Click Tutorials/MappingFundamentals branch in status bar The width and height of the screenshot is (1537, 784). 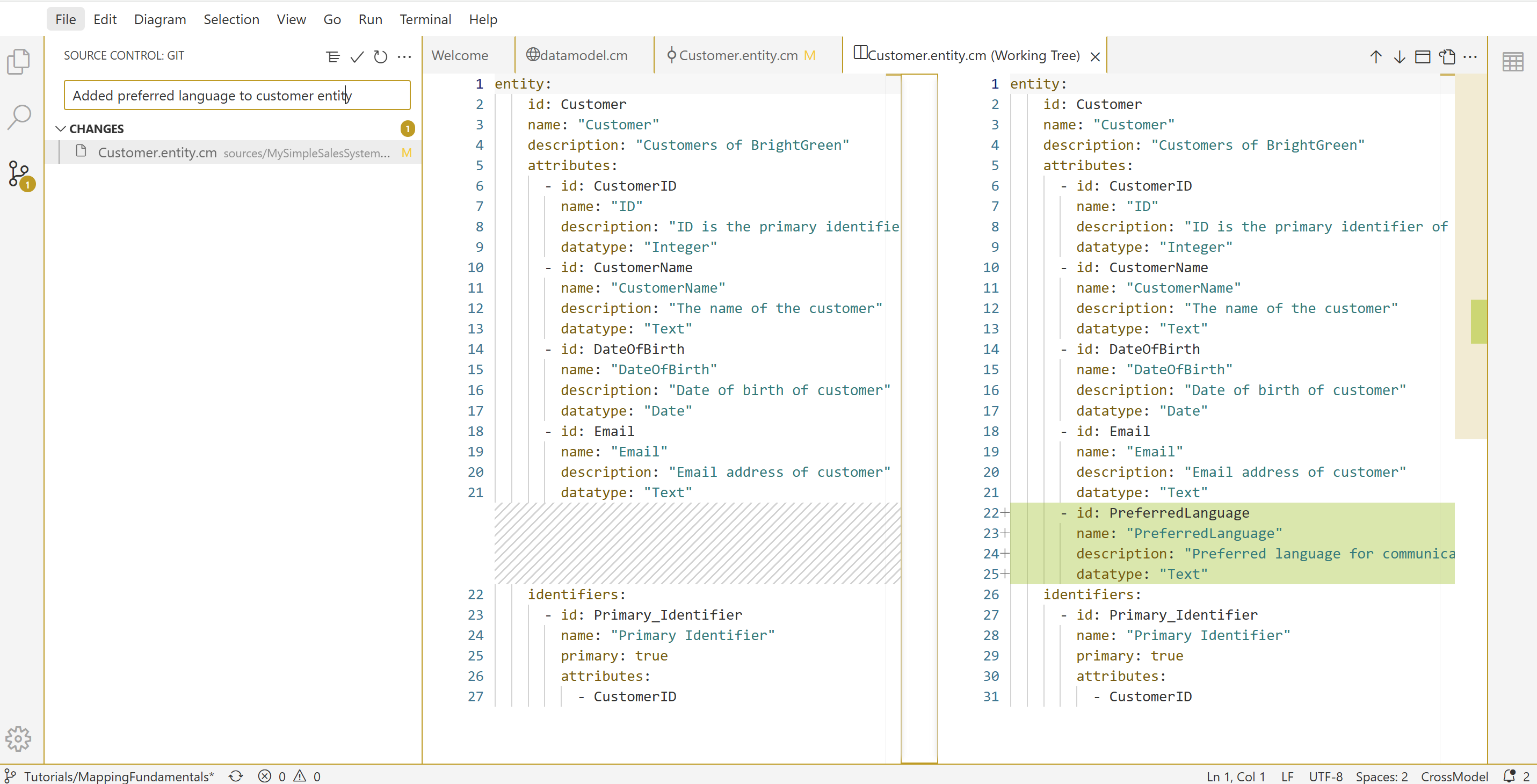tap(118, 776)
